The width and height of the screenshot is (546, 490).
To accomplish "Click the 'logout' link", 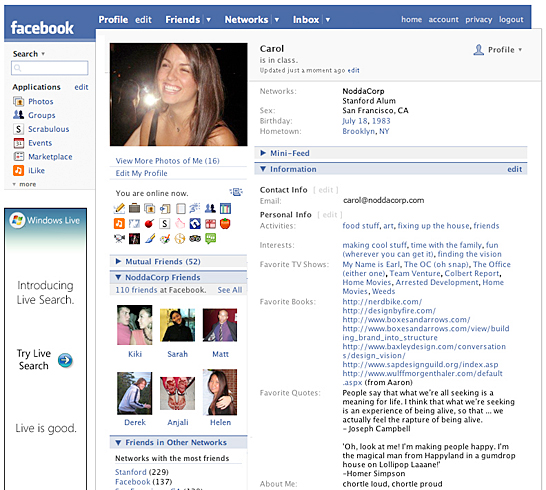I will [x=511, y=20].
